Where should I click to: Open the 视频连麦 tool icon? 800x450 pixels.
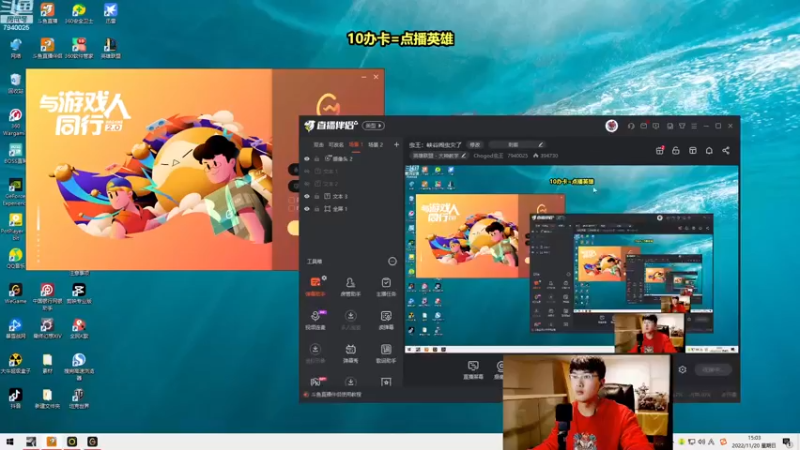click(x=315, y=319)
